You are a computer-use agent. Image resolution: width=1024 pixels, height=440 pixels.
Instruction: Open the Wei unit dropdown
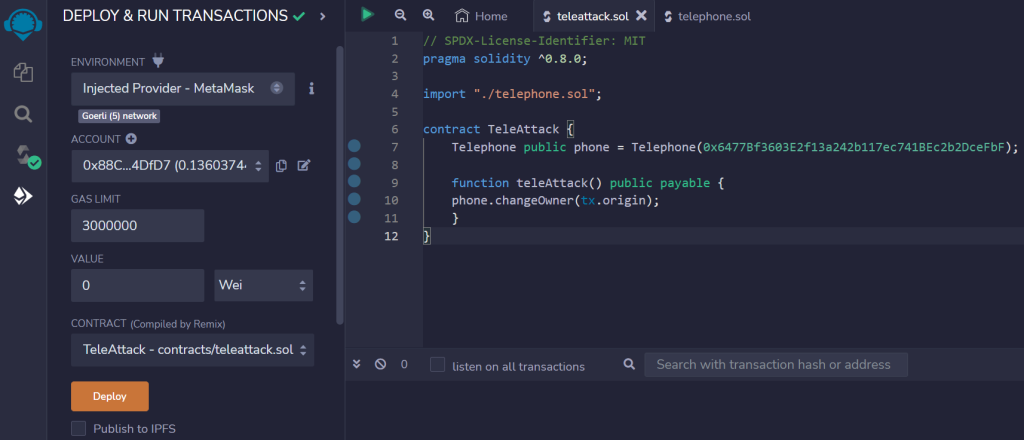[264, 285]
